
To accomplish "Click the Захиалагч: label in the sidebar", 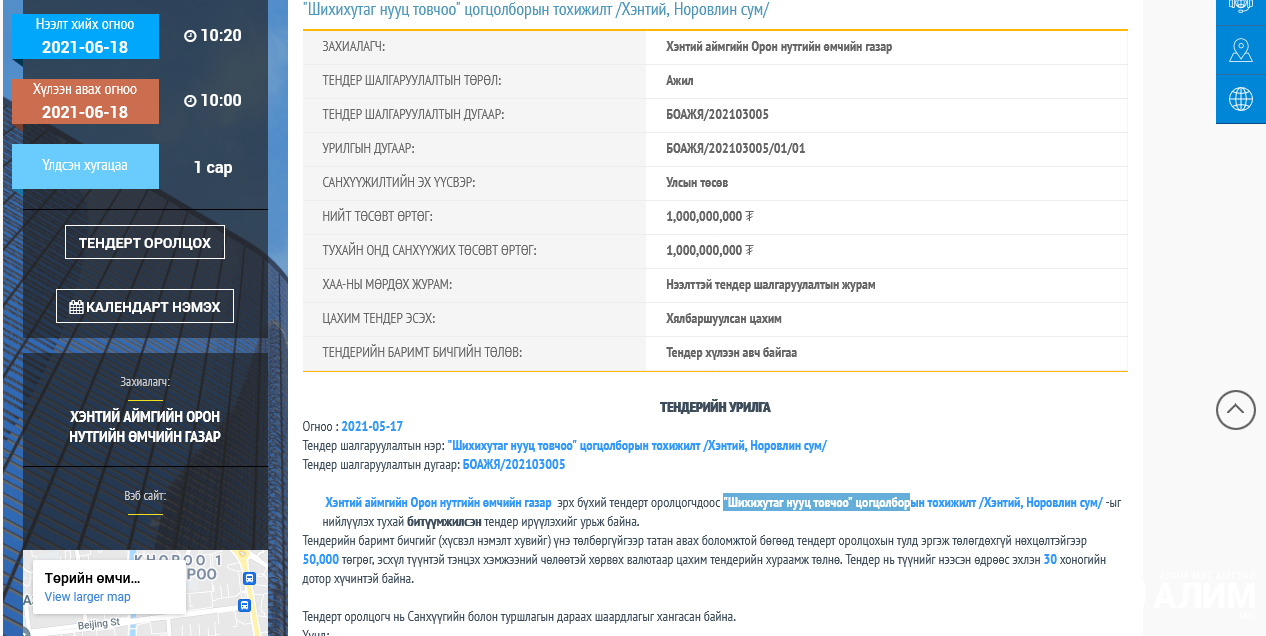I will [145, 381].
